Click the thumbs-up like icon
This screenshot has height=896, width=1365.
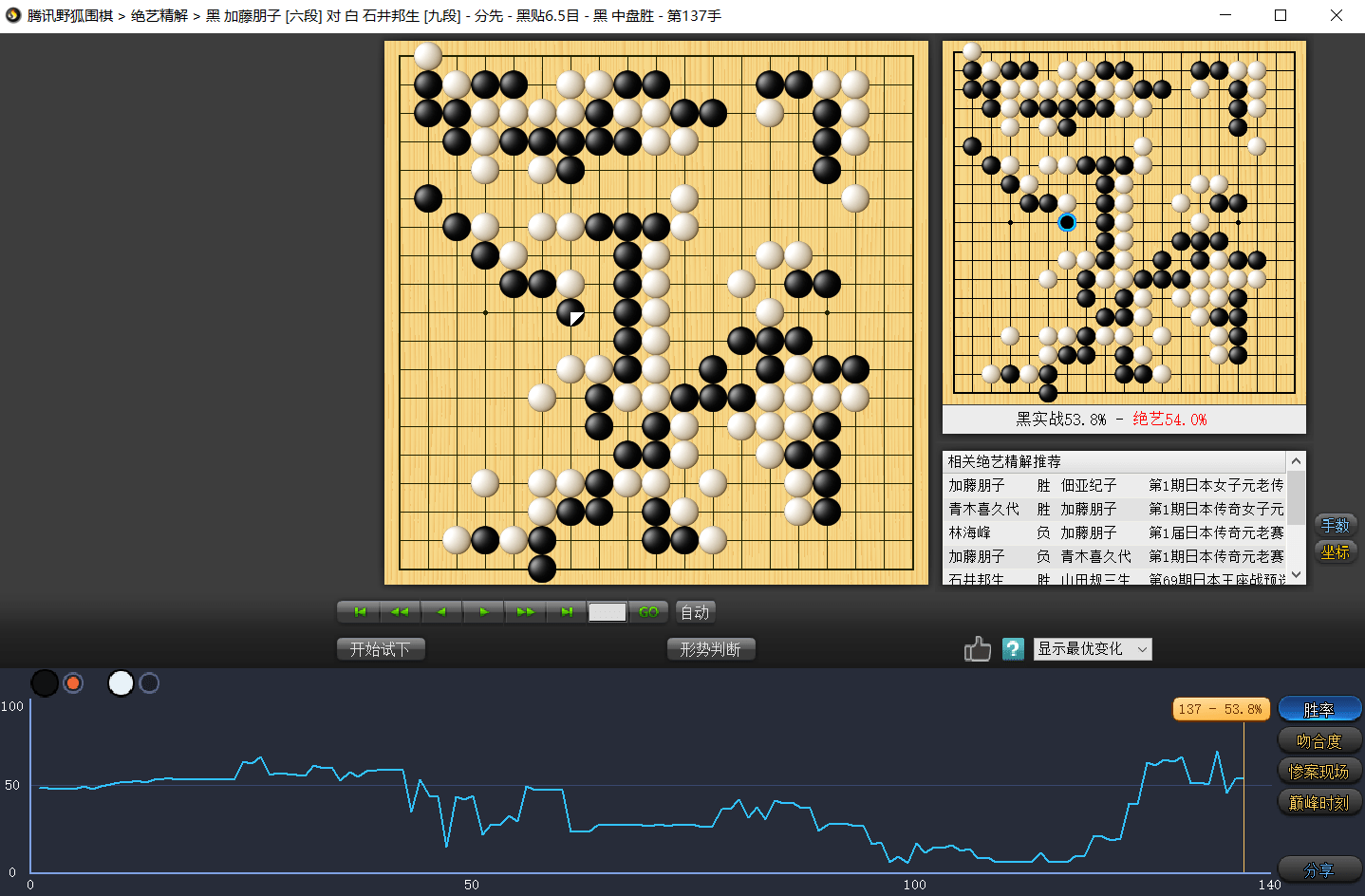click(977, 649)
